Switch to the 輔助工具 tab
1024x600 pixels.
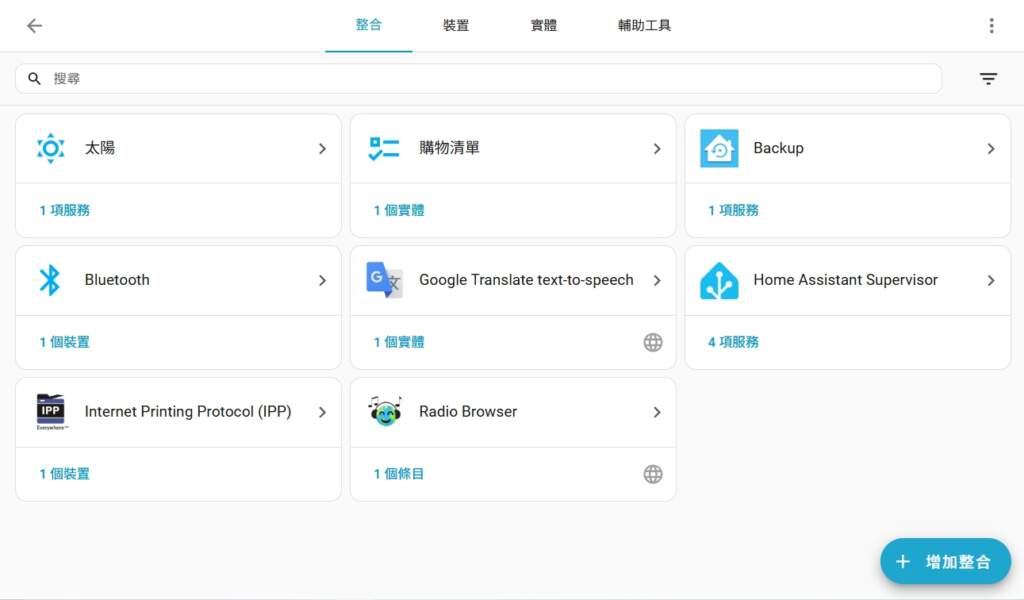[644, 26]
